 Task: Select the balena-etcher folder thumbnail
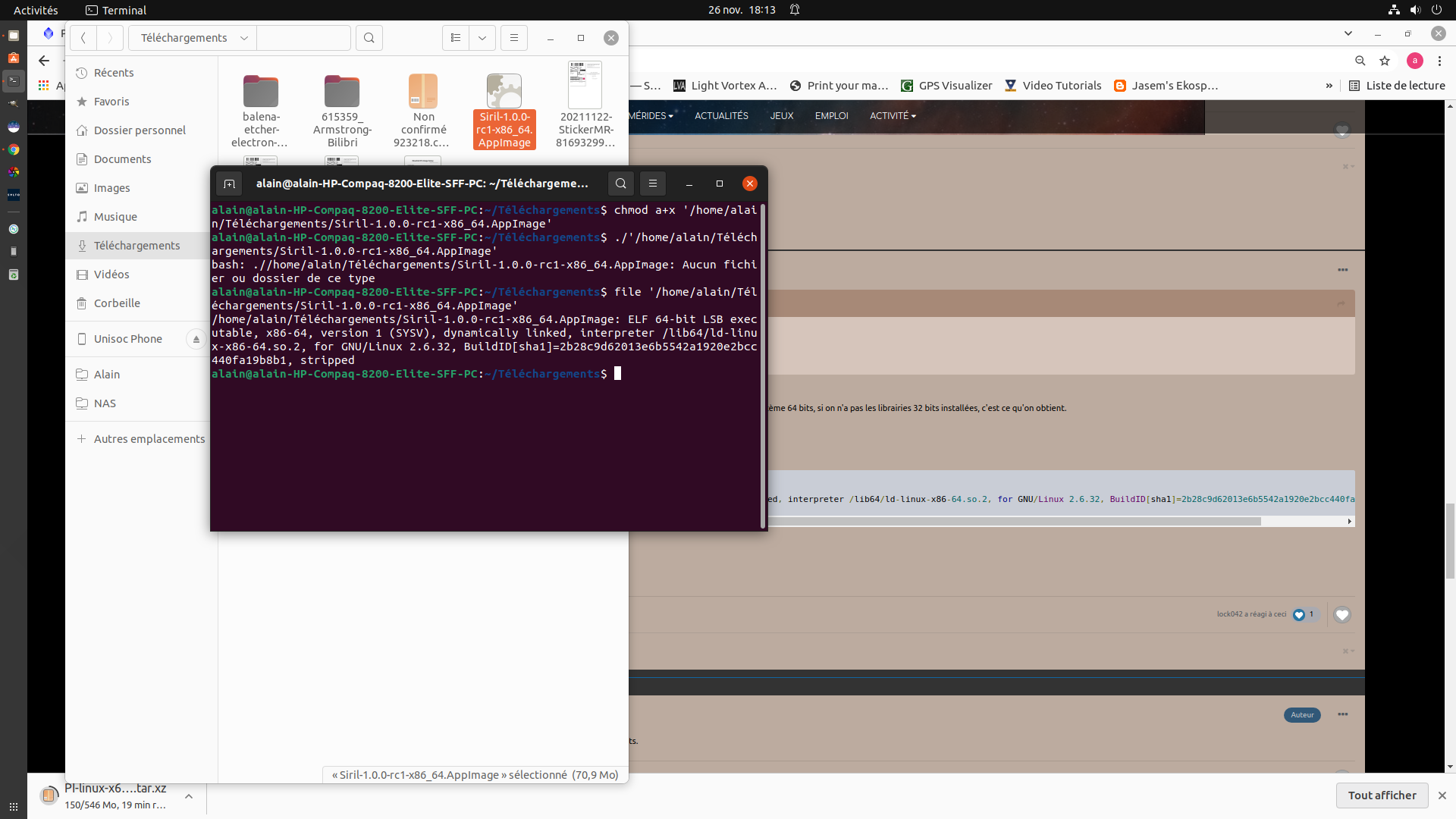tap(261, 92)
